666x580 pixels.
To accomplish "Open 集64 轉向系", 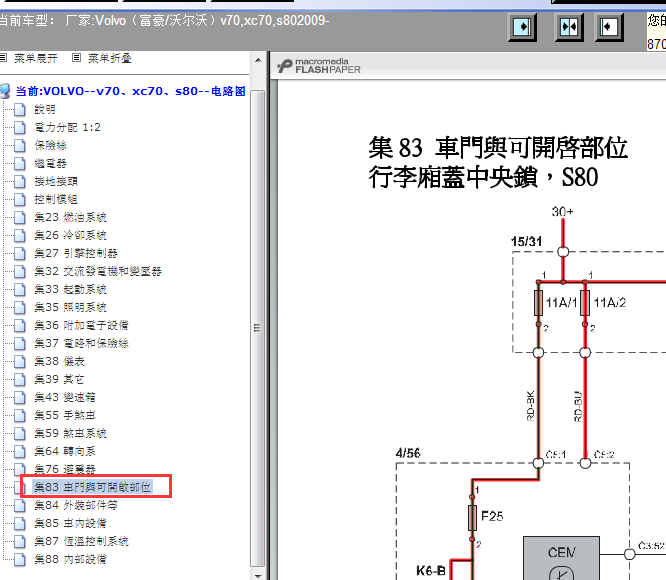I will point(65,451).
